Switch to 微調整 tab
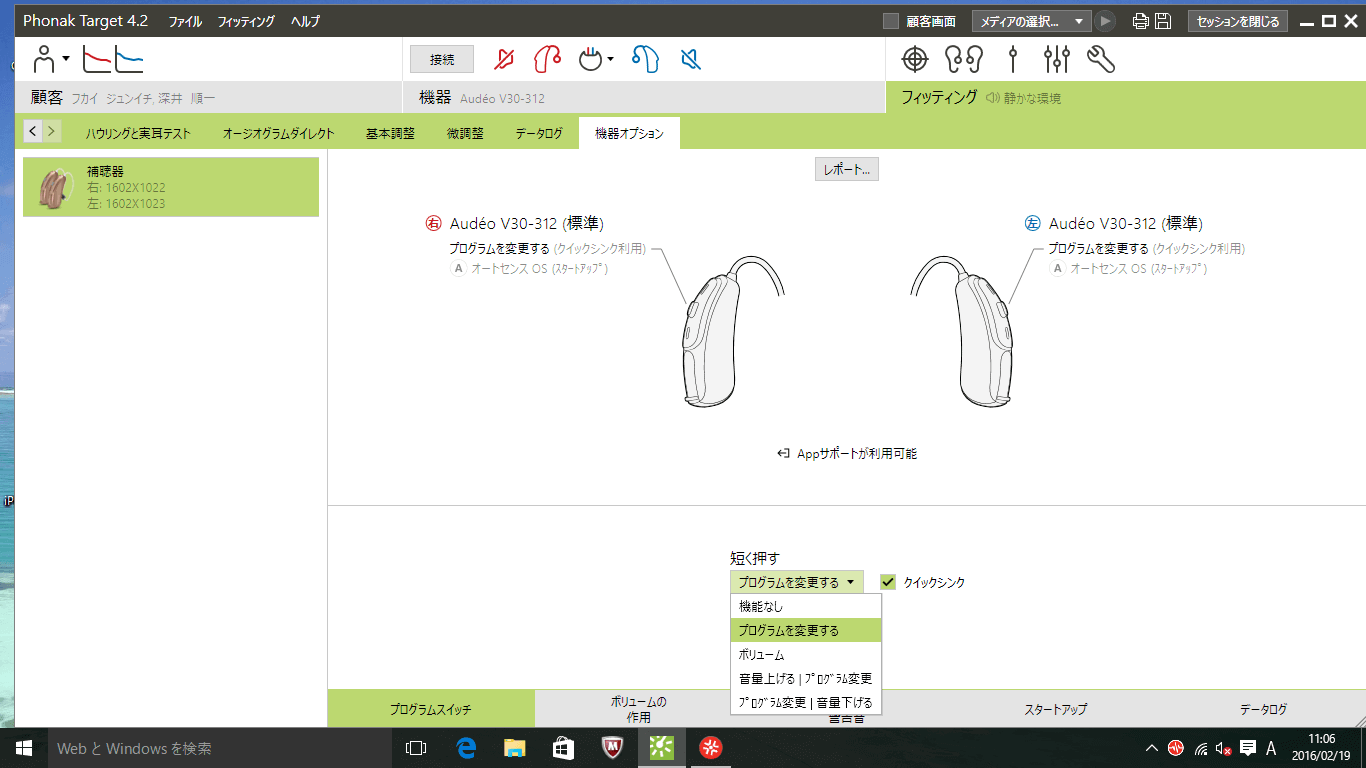The width and height of the screenshot is (1366, 768). pos(465,133)
